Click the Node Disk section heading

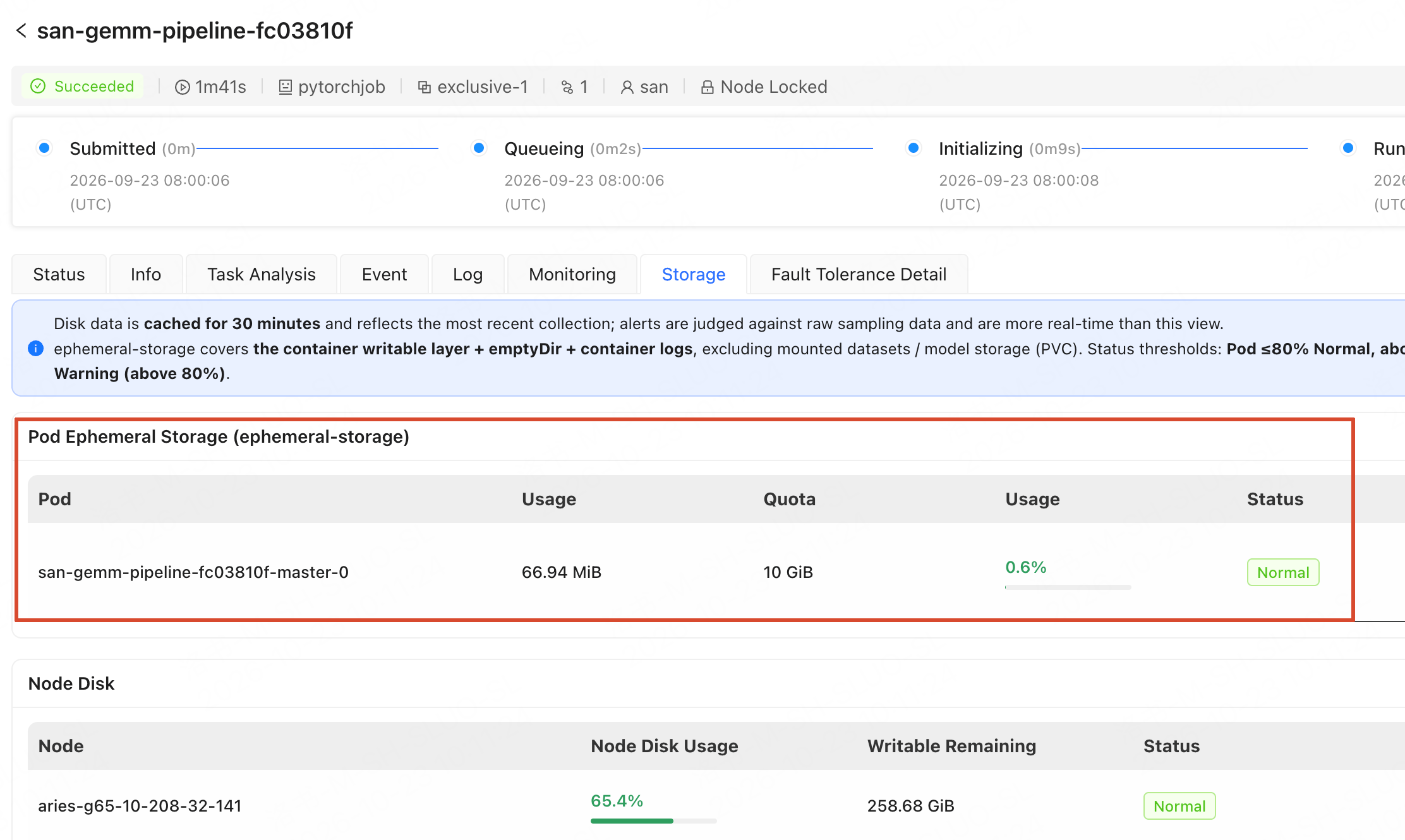pyautogui.click(x=71, y=683)
